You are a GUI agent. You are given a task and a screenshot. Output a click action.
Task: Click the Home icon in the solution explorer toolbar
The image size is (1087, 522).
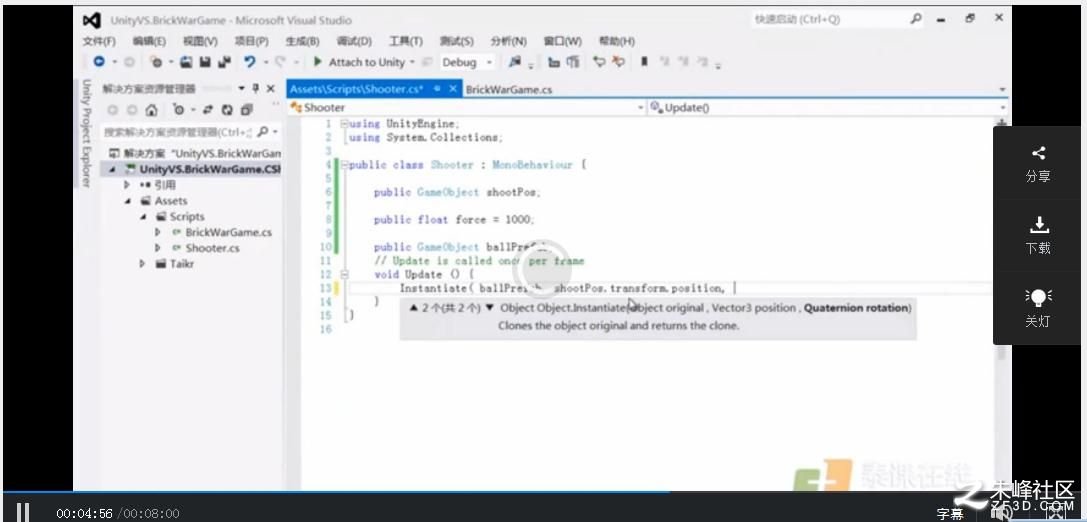point(152,110)
